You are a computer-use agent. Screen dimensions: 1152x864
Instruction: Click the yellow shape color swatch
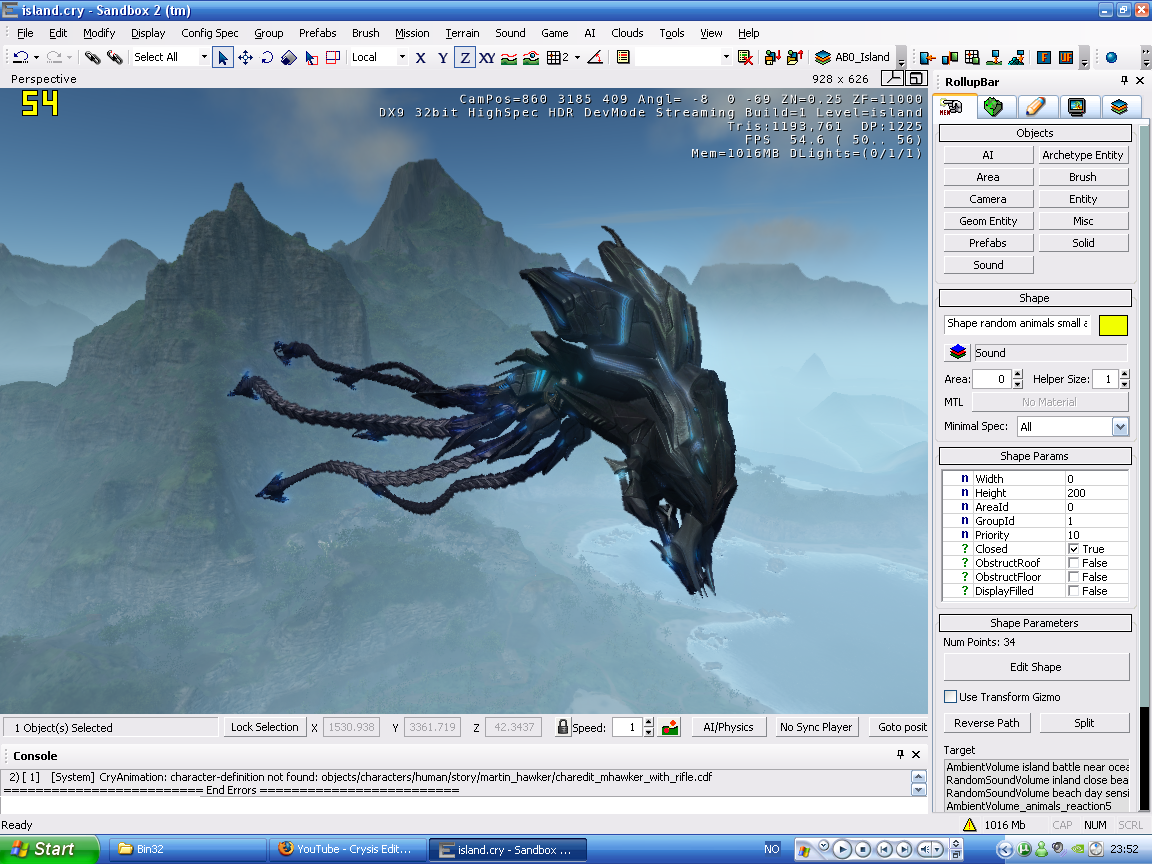(x=1112, y=325)
